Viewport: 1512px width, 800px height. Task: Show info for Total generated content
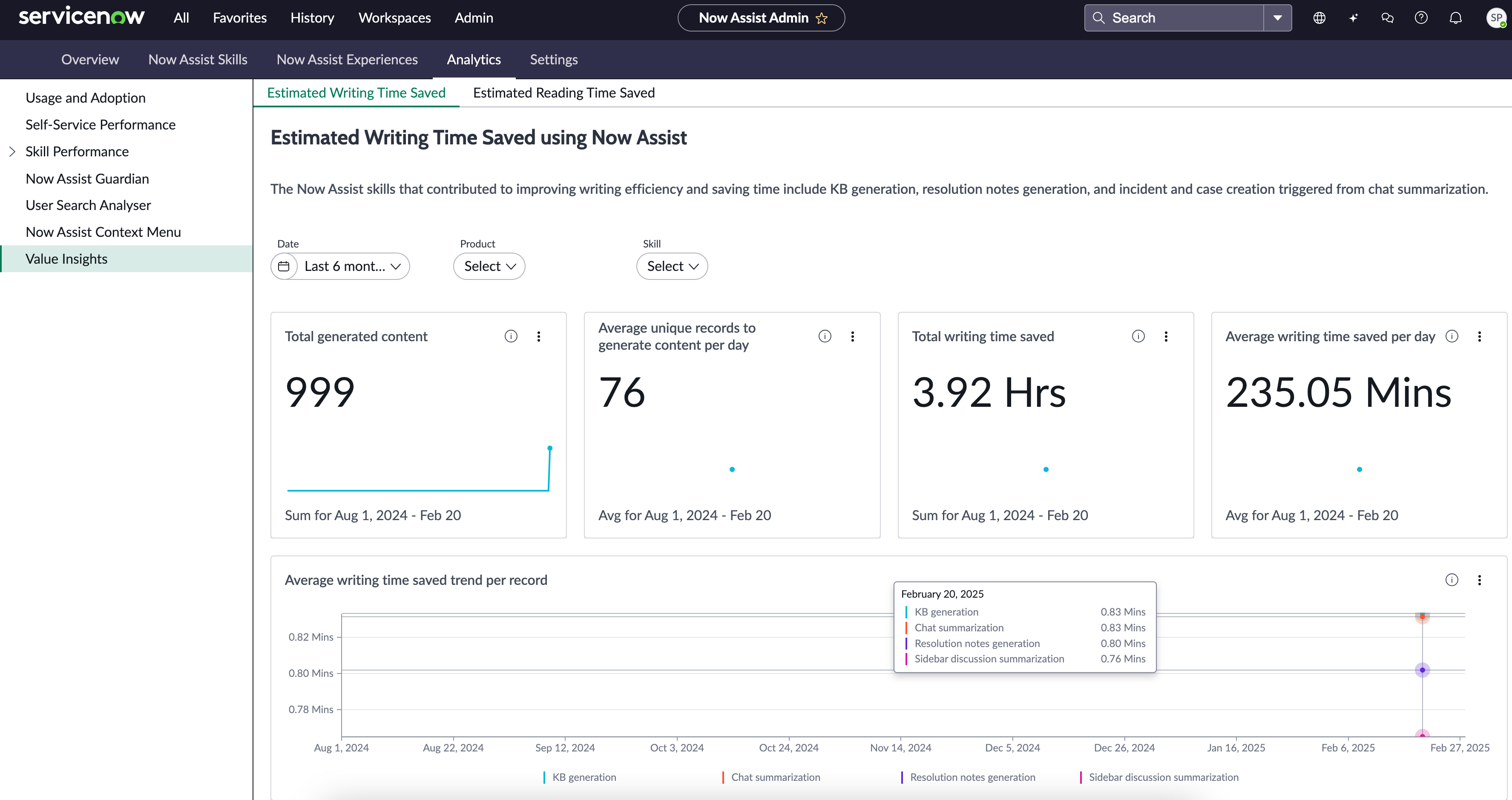(511, 337)
